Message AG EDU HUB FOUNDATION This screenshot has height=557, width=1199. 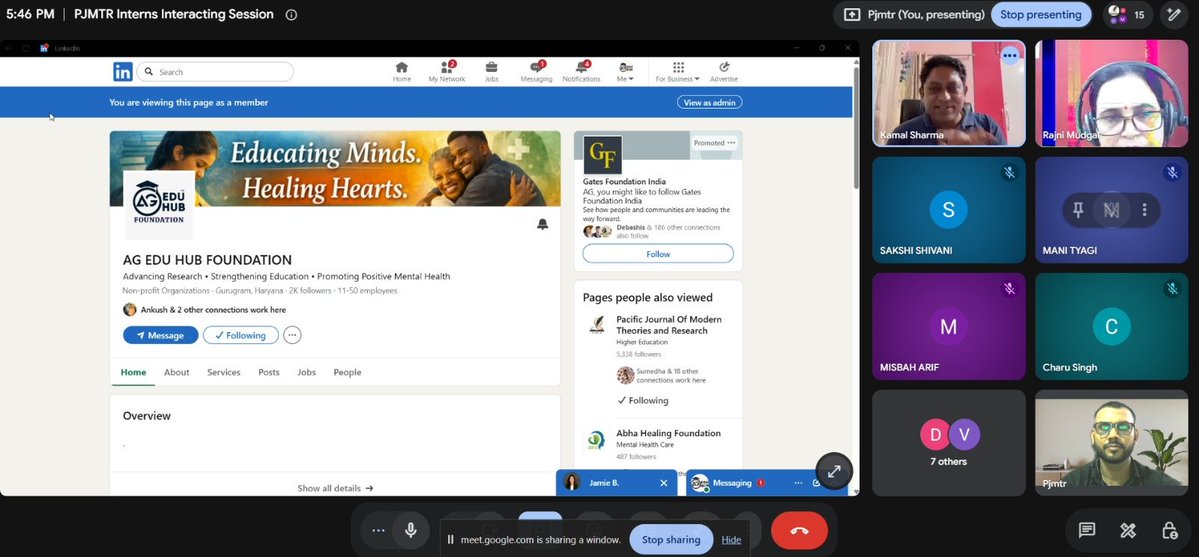click(161, 335)
